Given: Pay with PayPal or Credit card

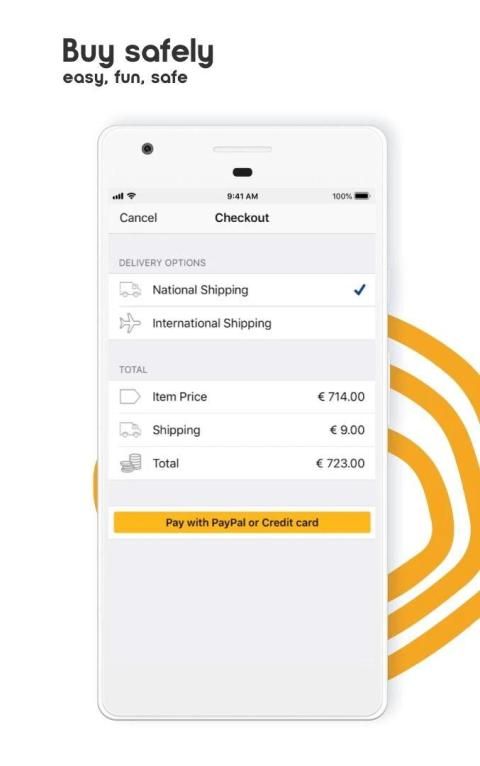Looking at the screenshot, I should coord(242,522).
